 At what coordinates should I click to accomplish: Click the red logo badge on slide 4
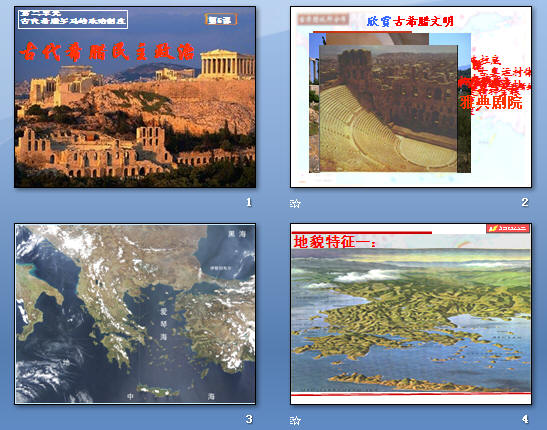click(508, 228)
